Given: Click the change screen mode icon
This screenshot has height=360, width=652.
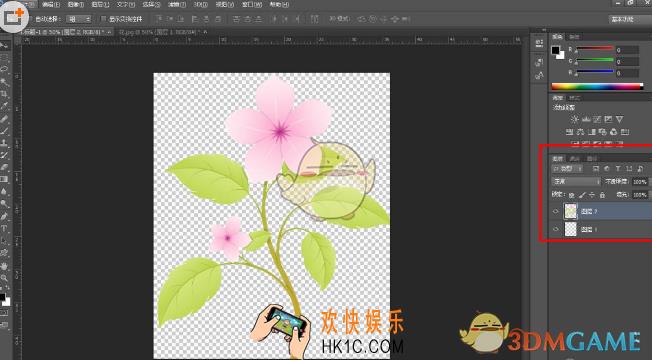Looking at the screenshot, I should [x=5, y=325].
